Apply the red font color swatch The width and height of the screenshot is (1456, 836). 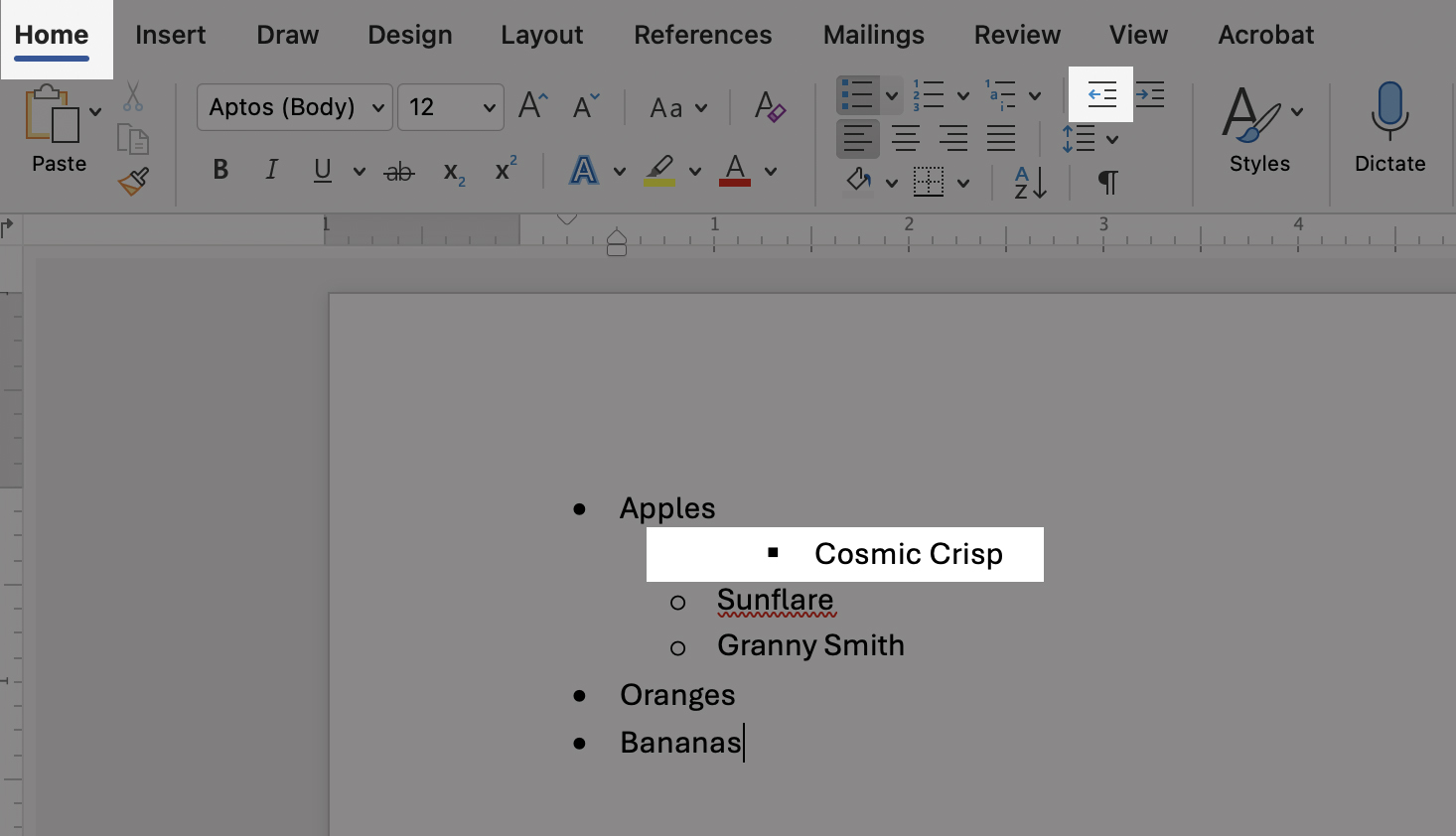click(x=735, y=171)
